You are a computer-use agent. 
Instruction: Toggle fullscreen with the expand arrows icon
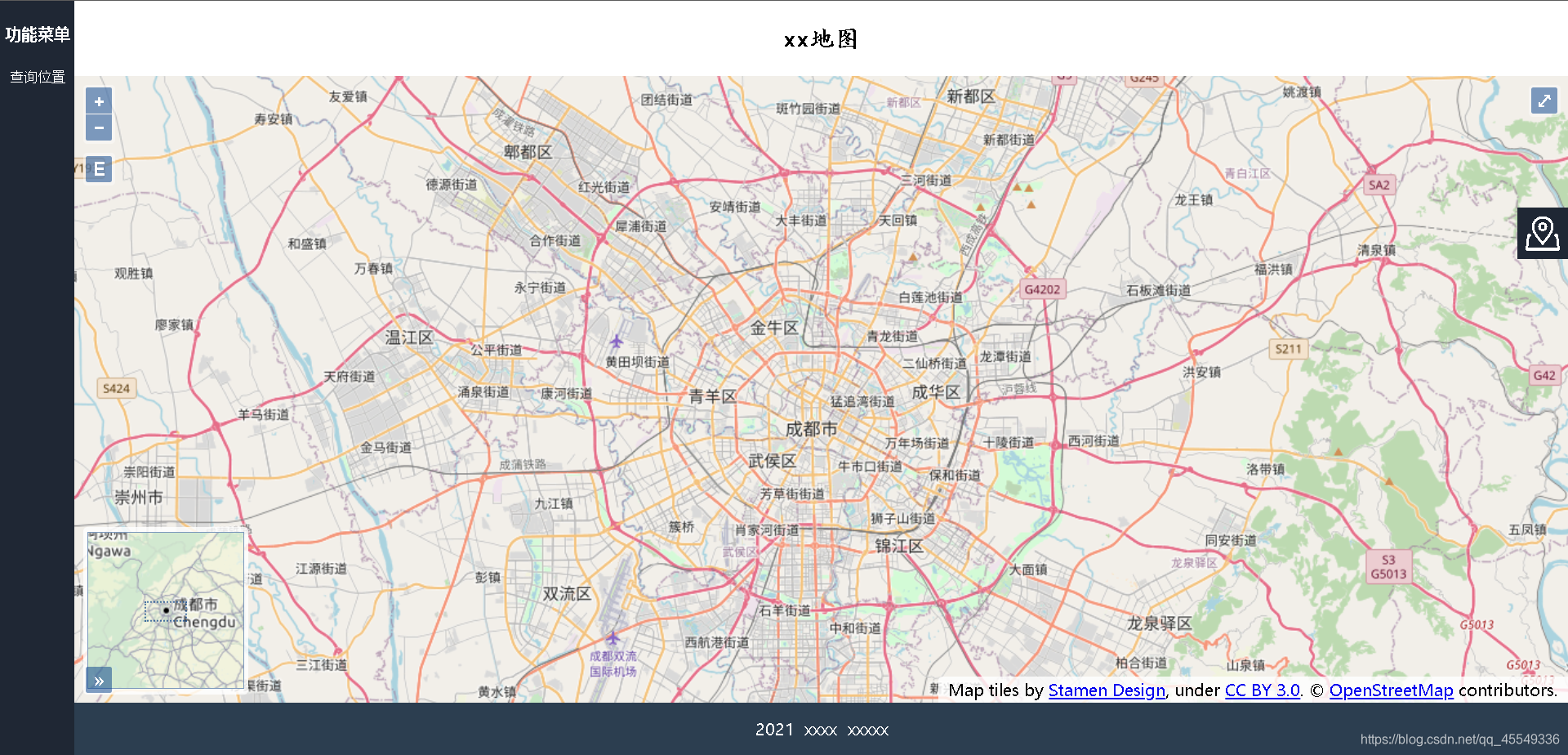click(1544, 101)
